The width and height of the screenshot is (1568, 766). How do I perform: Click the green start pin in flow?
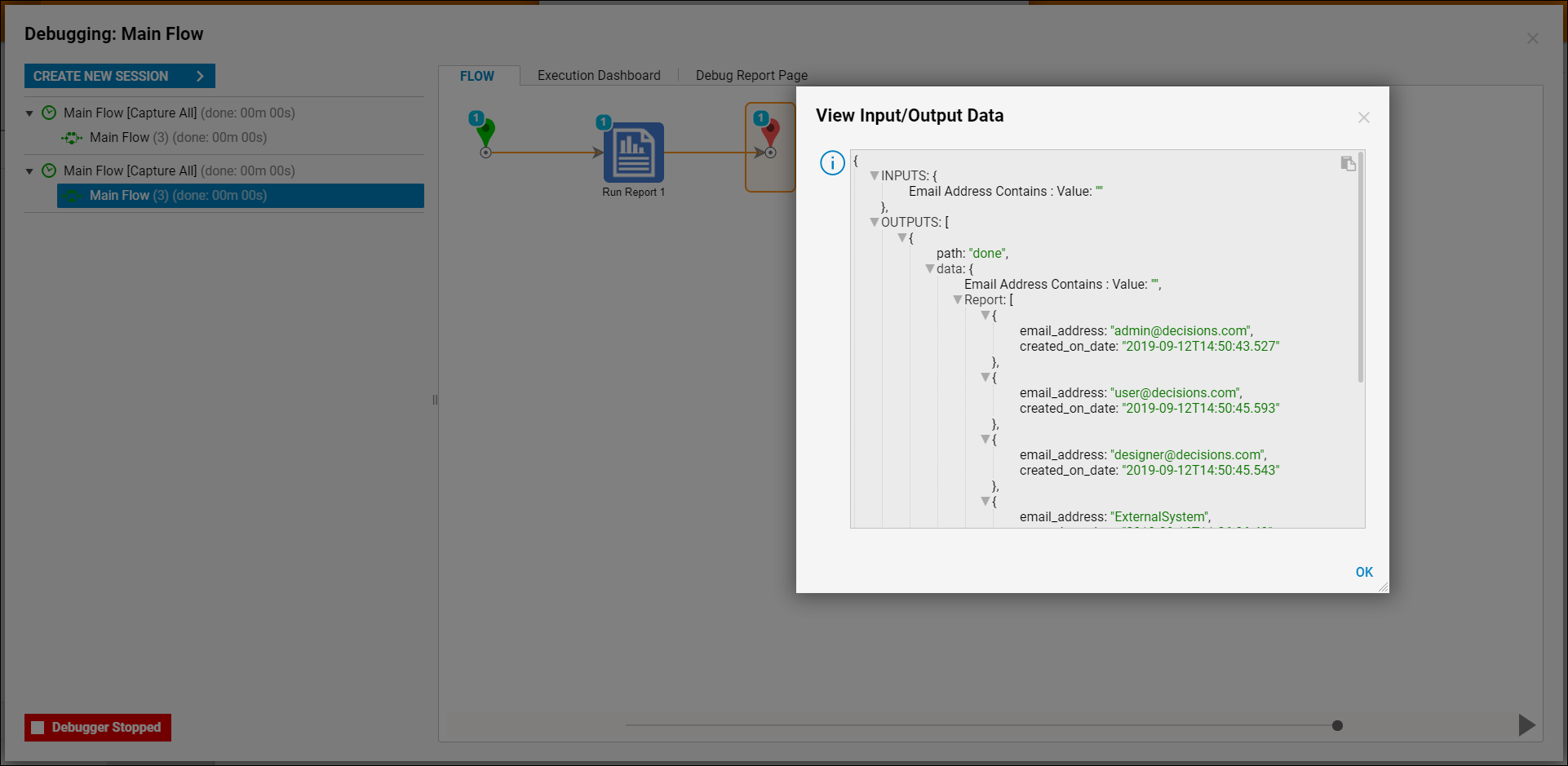(x=485, y=135)
